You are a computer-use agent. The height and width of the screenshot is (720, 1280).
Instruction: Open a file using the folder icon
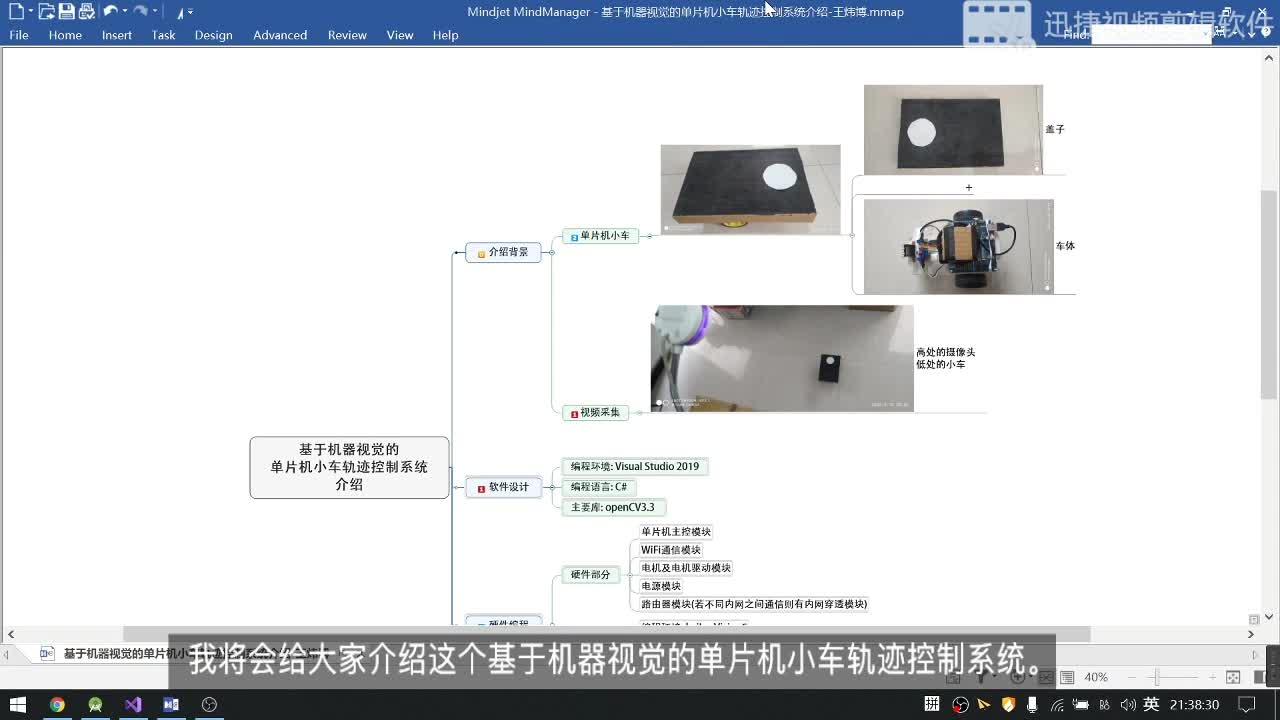45,12
